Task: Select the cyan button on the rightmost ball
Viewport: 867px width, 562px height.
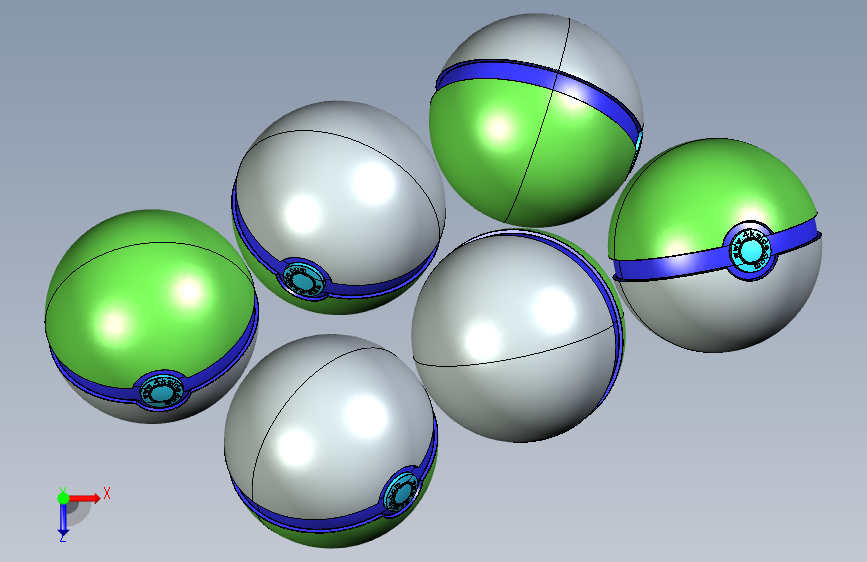Action: click(x=750, y=251)
